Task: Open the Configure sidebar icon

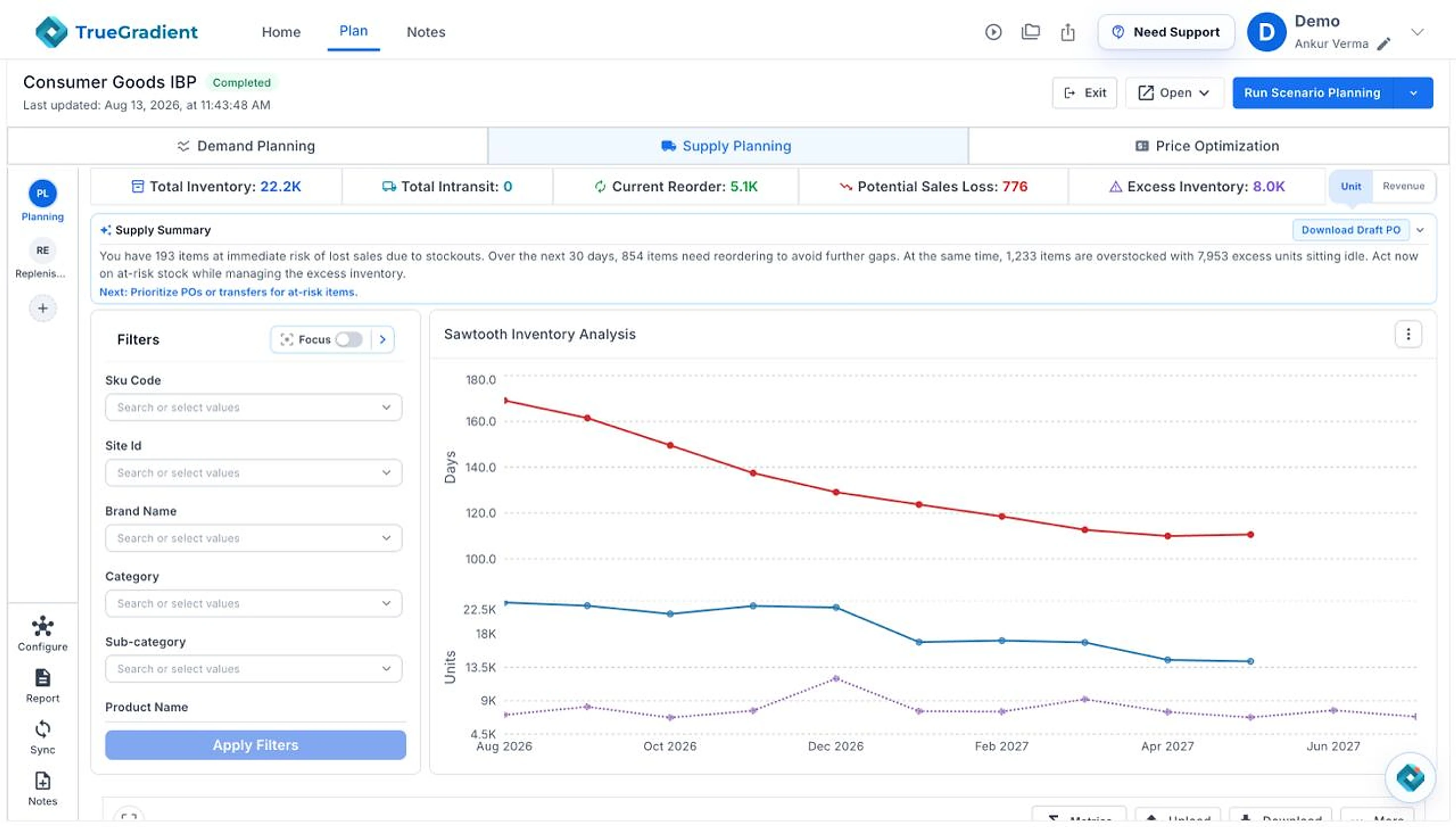Action: point(43,634)
